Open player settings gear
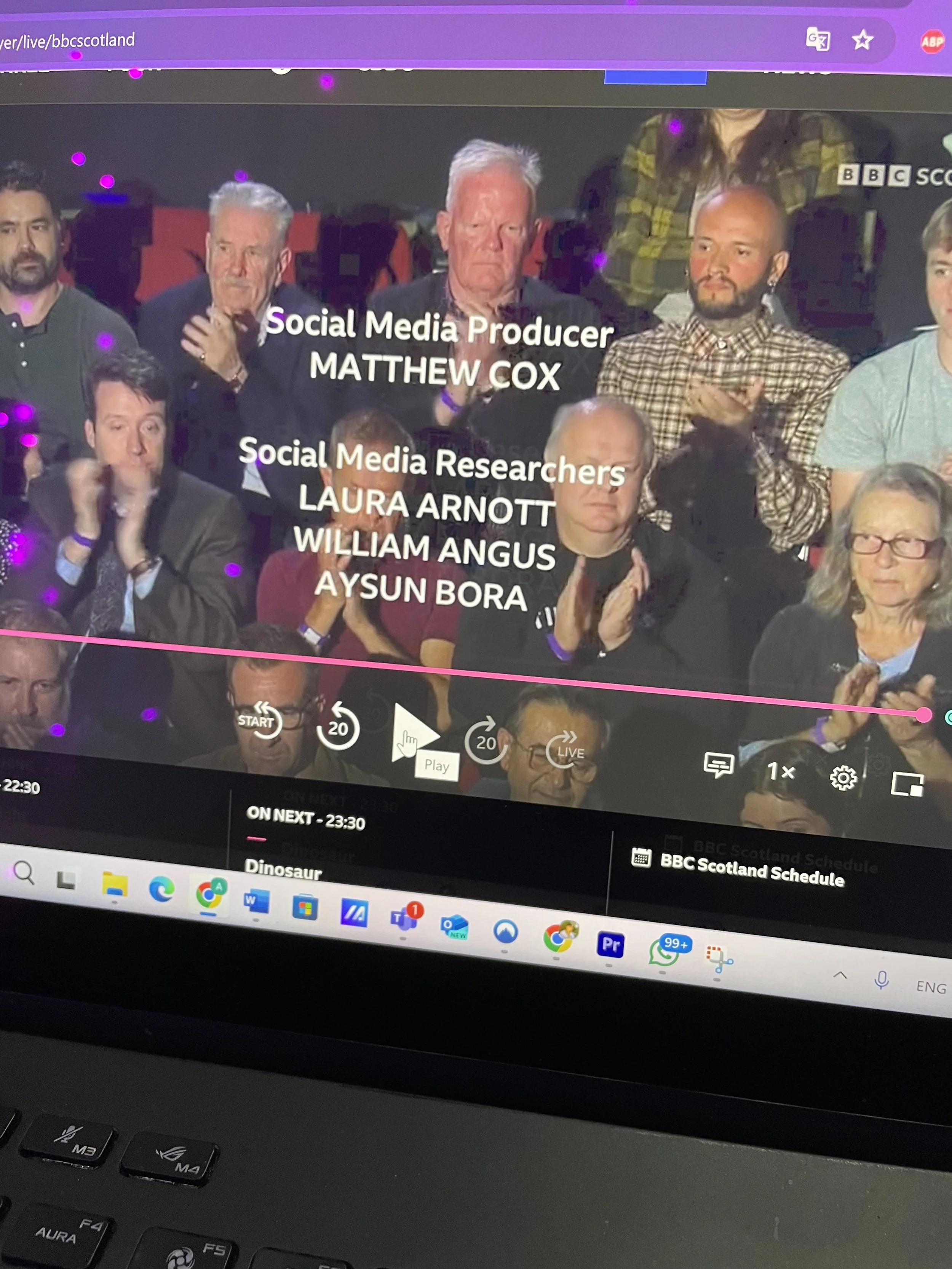952x1269 pixels. click(x=843, y=778)
